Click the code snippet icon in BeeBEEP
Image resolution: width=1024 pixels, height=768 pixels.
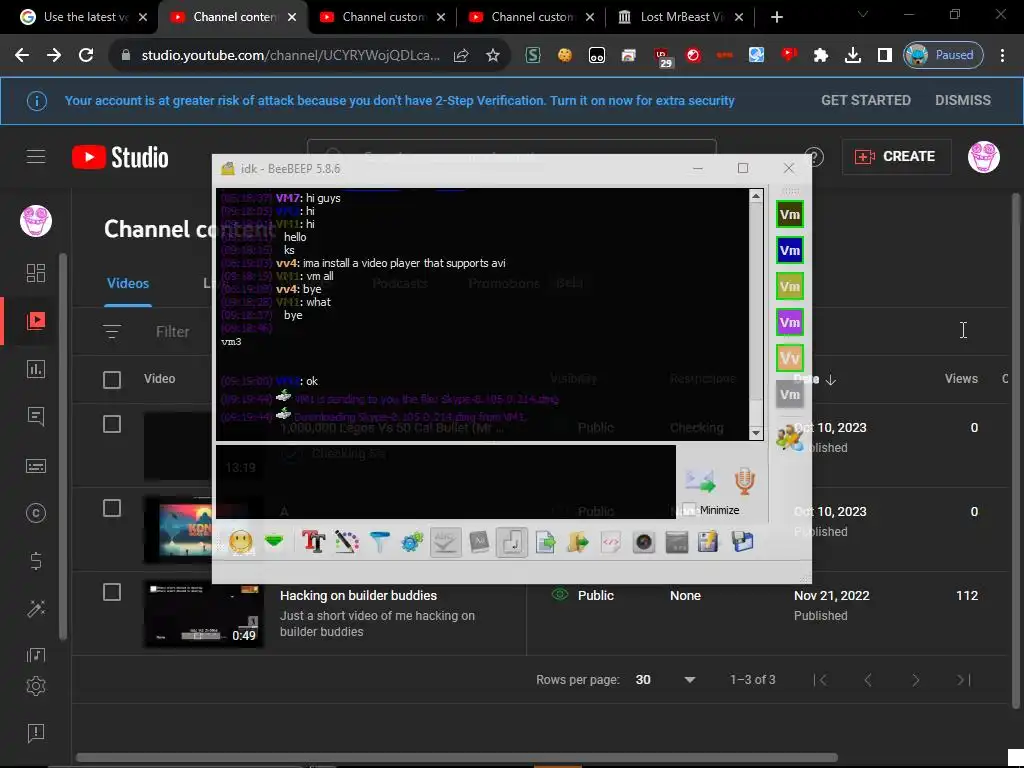pyautogui.click(x=611, y=541)
